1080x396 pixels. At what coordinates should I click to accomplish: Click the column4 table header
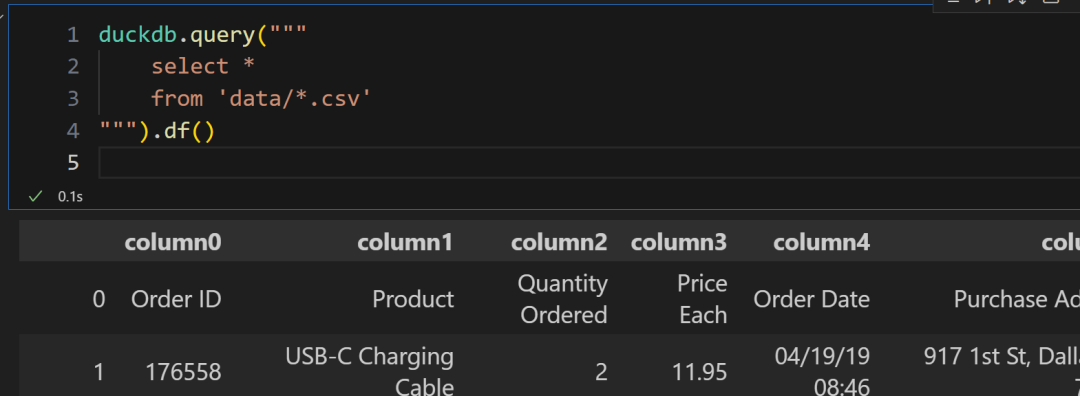click(821, 242)
